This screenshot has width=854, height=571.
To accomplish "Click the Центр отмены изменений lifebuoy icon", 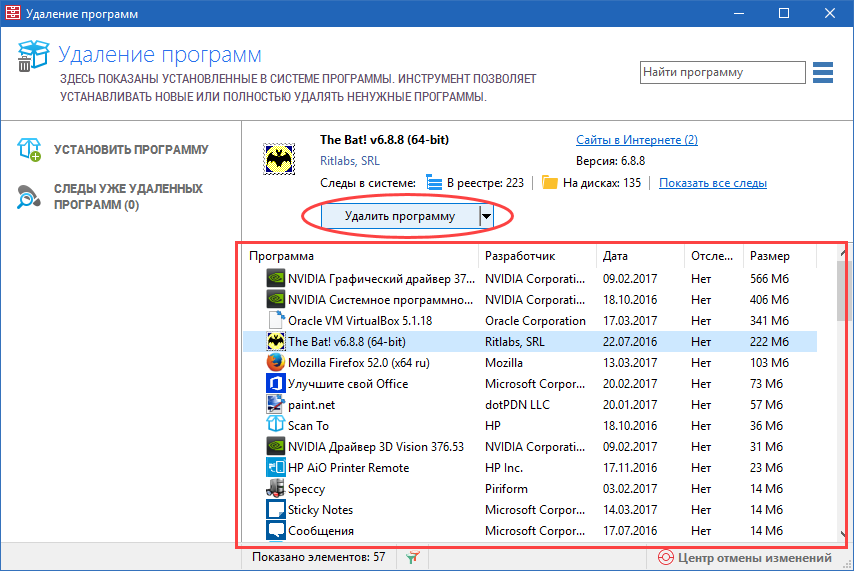I will pos(666,558).
